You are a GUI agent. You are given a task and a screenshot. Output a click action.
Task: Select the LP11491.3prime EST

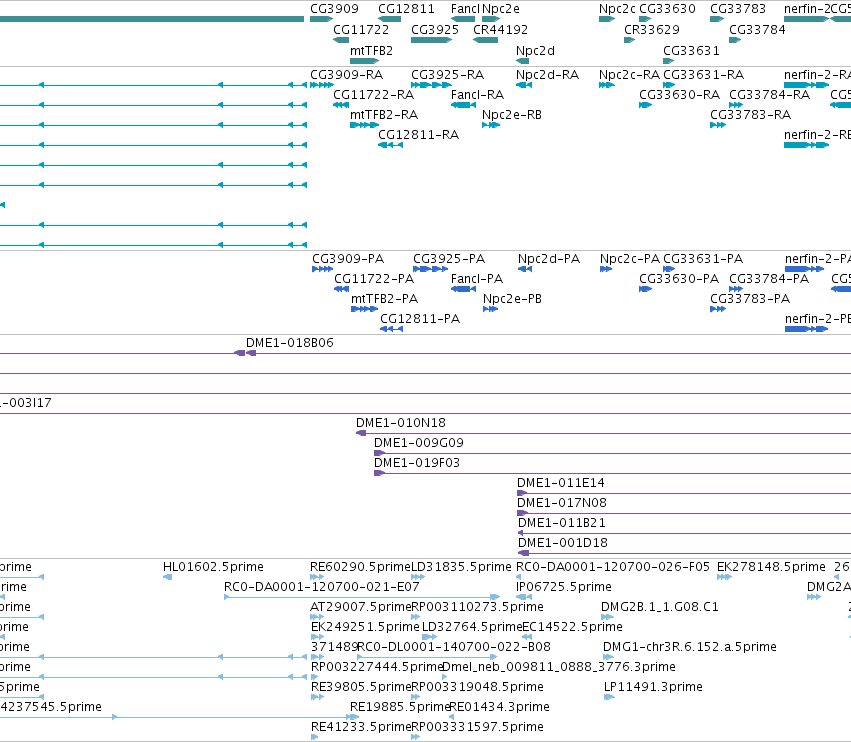(609, 697)
